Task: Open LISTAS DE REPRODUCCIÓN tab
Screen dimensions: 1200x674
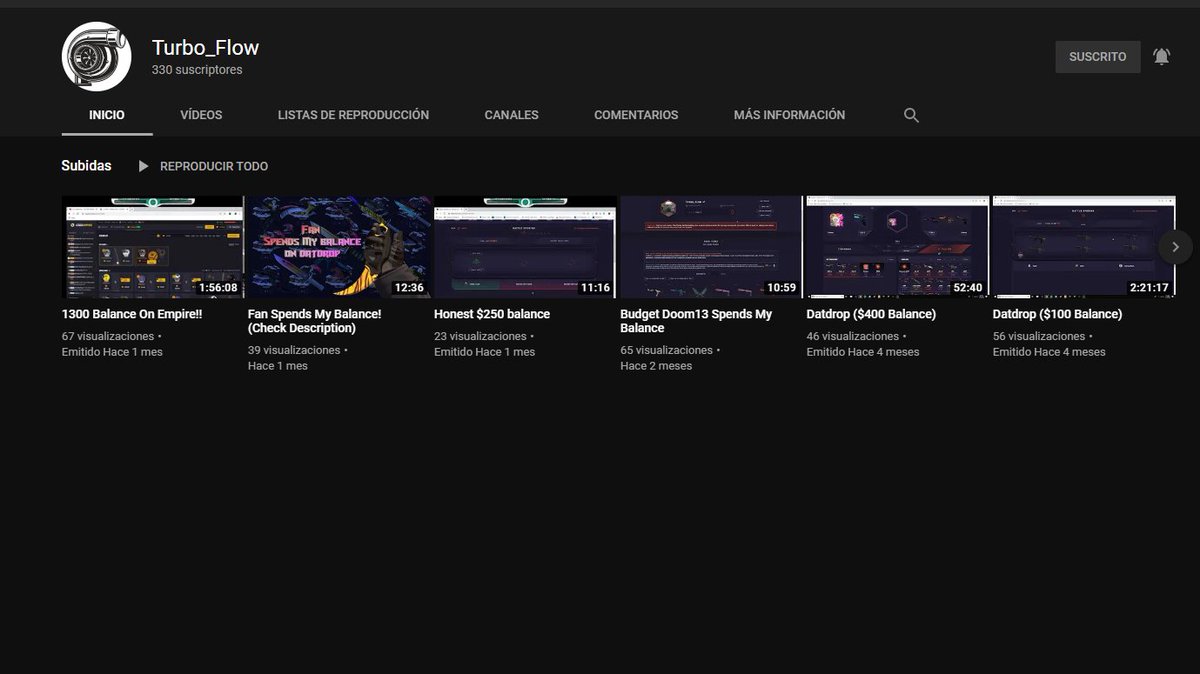Action: [x=353, y=115]
